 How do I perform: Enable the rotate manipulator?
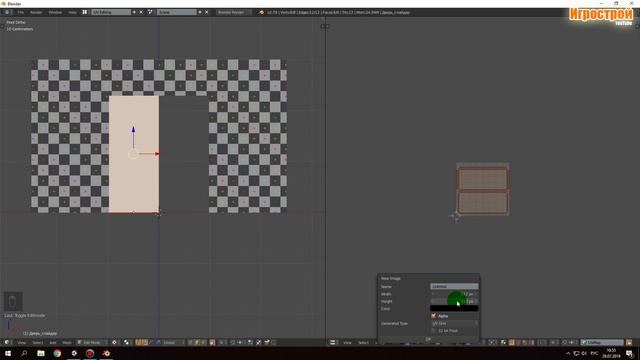click(152, 342)
